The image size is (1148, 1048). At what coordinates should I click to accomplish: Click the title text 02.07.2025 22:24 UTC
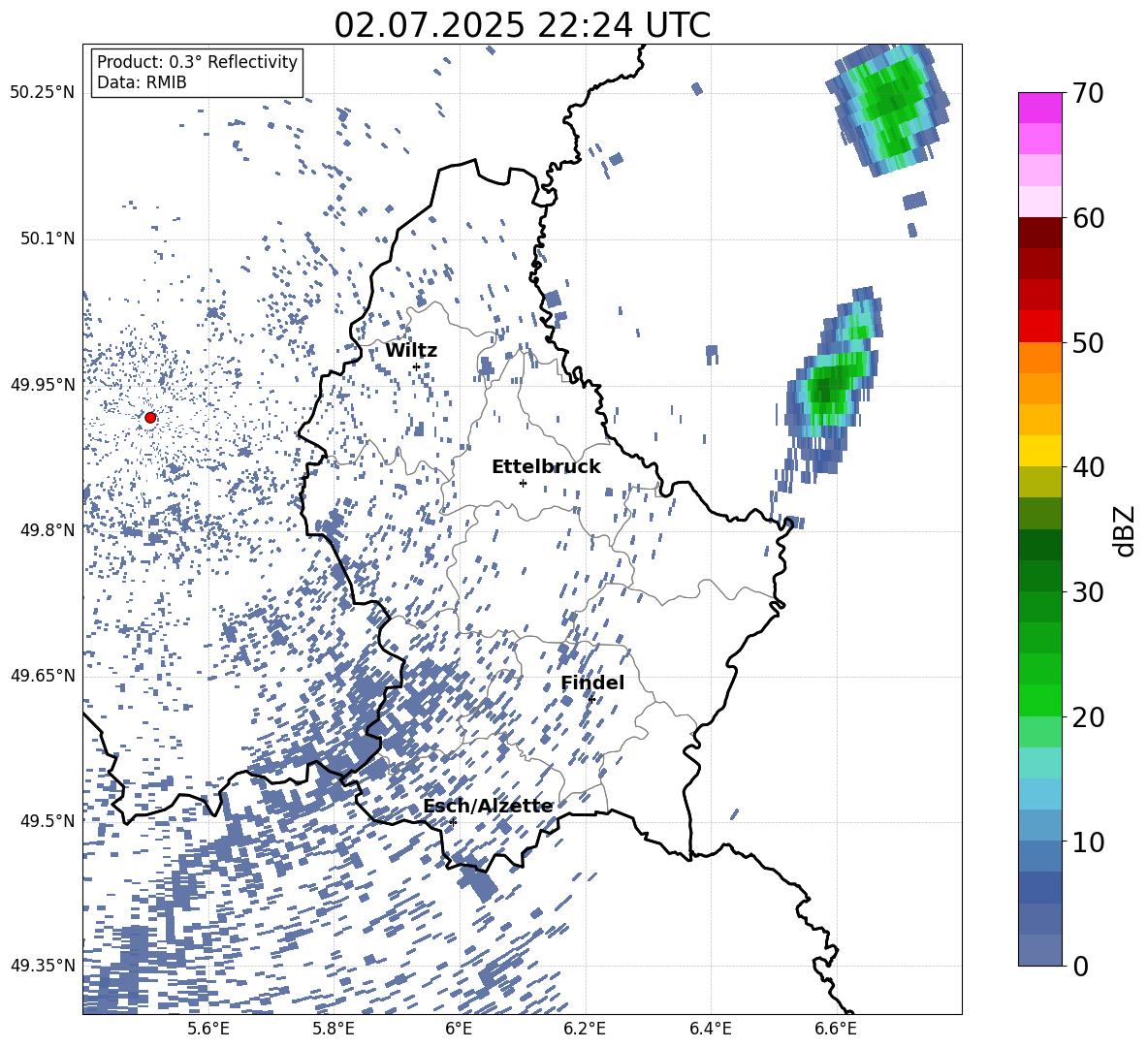tap(522, 25)
